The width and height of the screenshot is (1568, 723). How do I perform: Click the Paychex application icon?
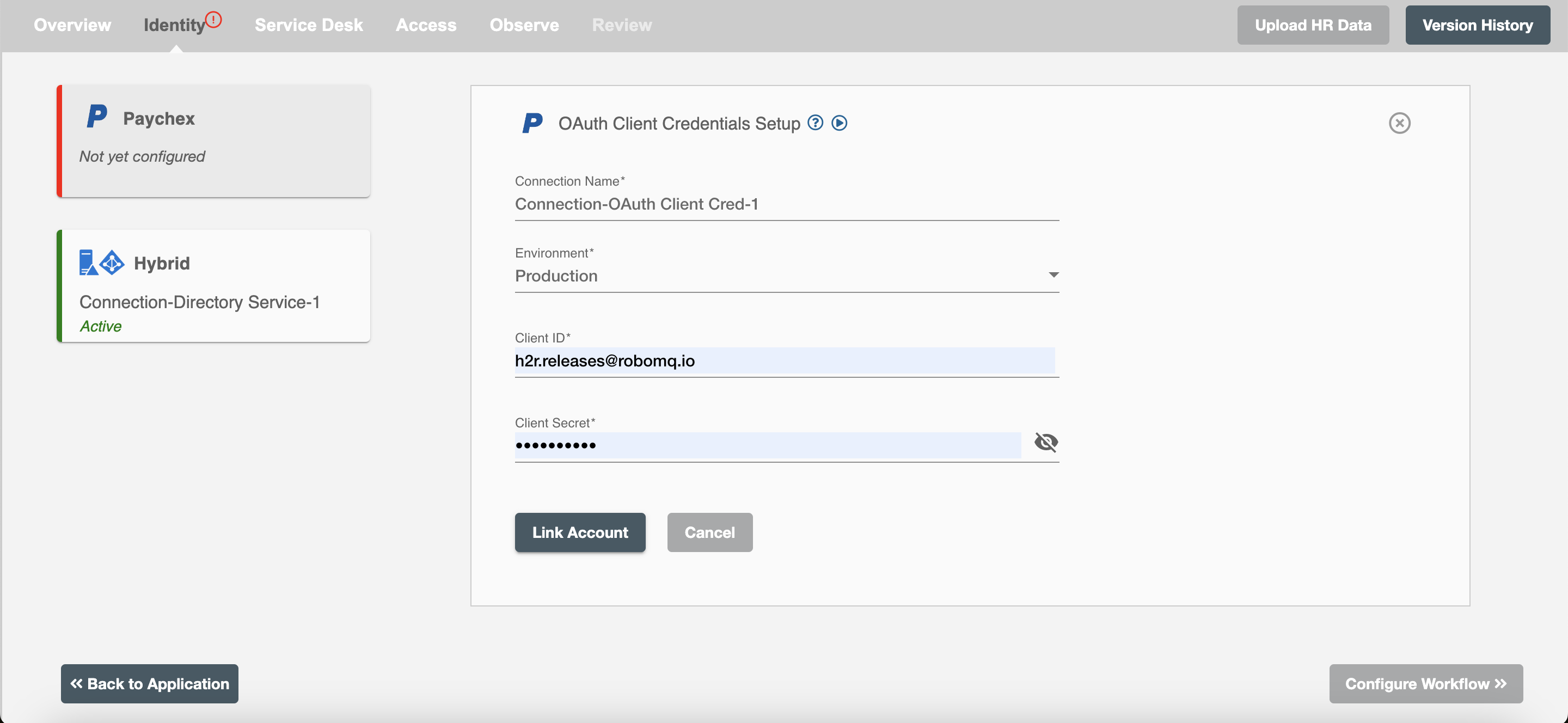(97, 117)
